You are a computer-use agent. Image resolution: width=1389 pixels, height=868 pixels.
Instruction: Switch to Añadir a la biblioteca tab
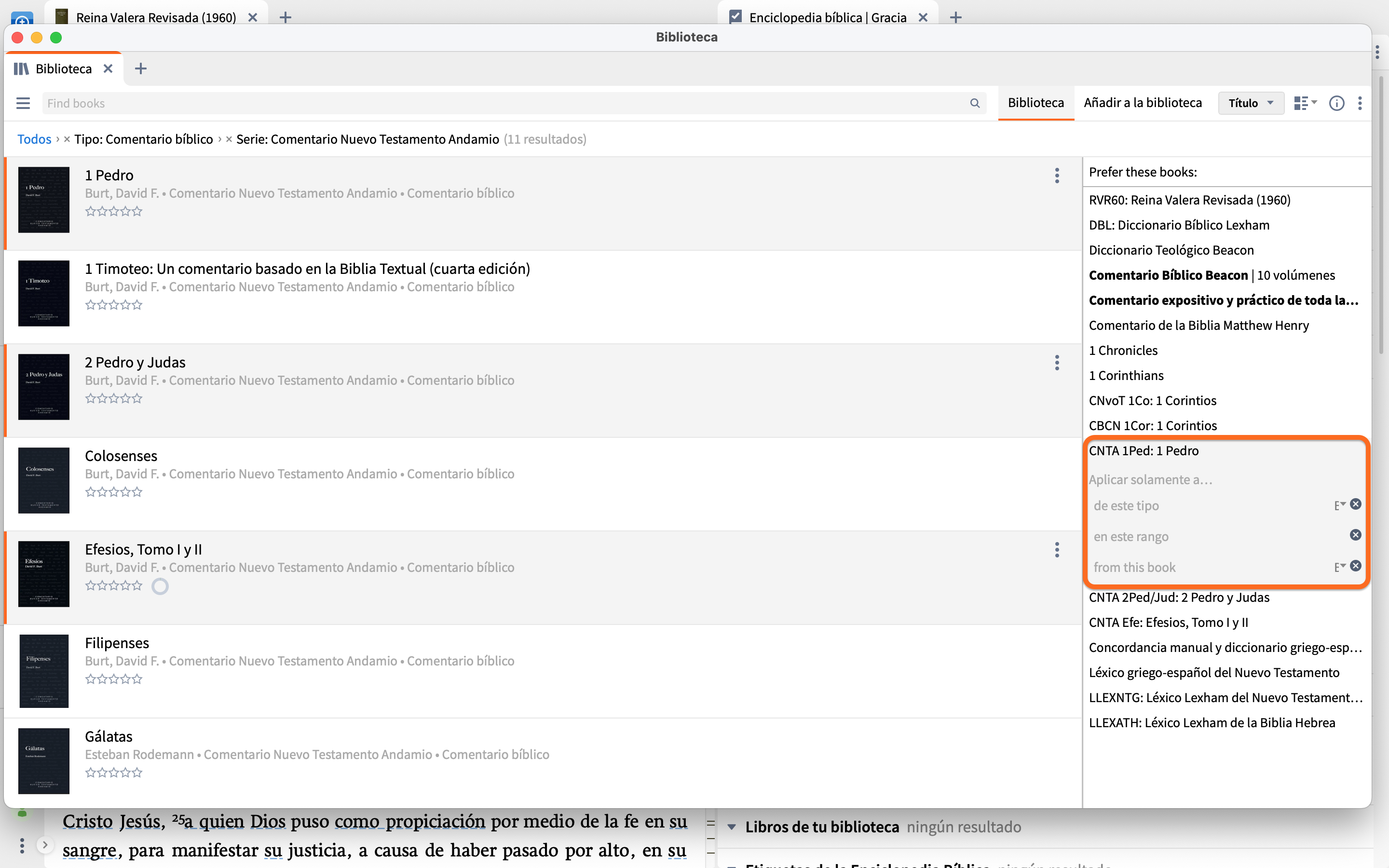1143,103
